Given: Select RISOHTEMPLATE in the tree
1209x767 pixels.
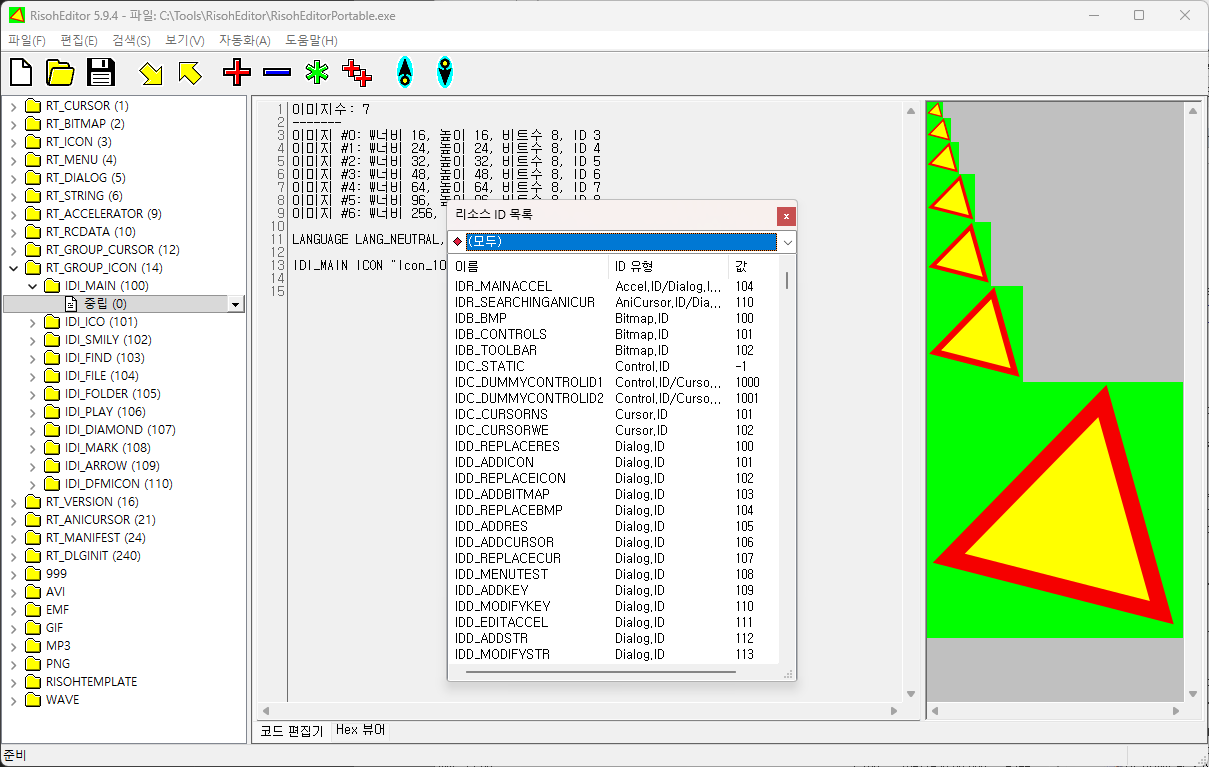Looking at the screenshot, I should coord(91,682).
